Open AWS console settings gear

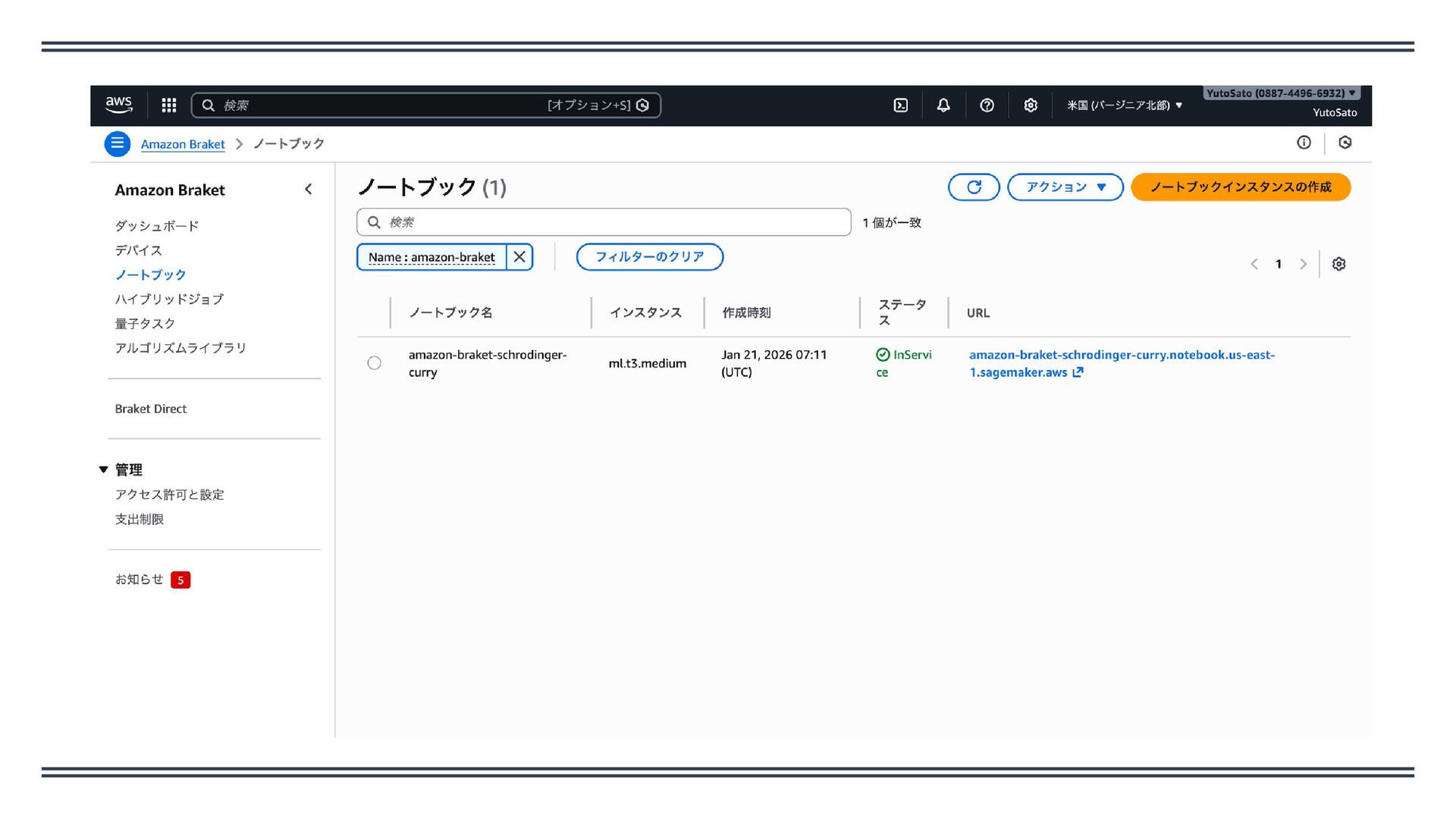coord(1030,105)
